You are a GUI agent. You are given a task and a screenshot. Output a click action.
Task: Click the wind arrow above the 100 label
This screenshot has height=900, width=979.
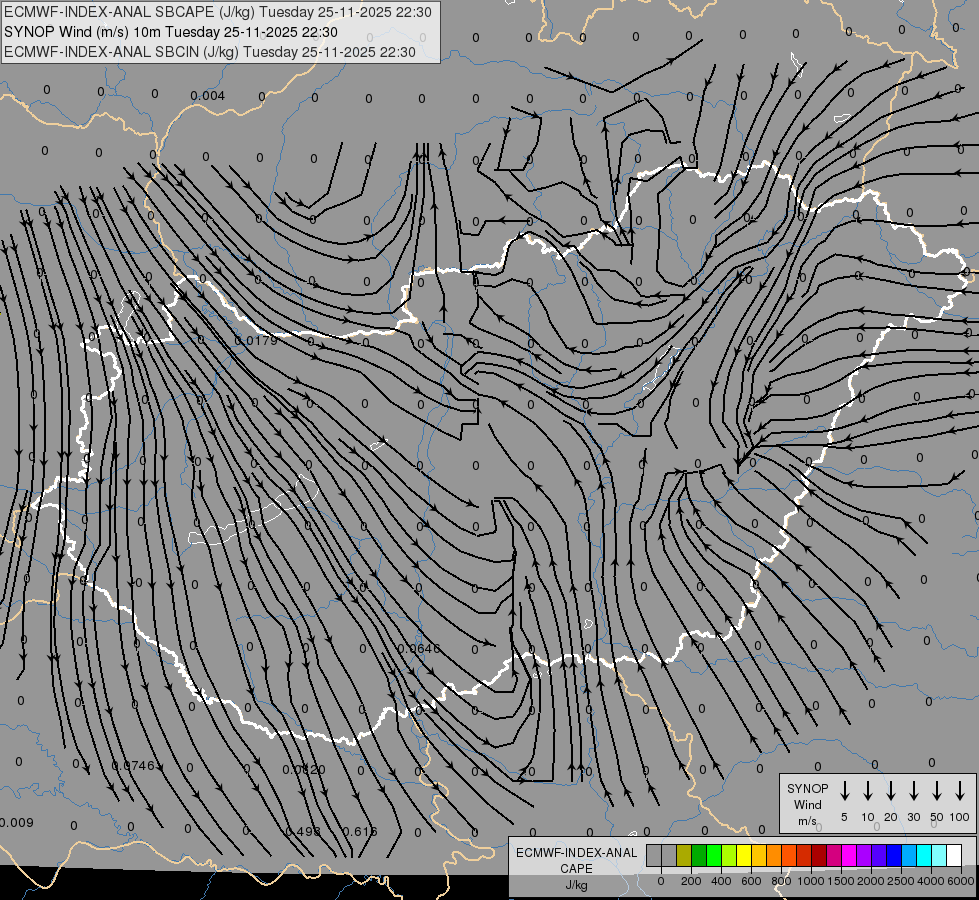(x=960, y=791)
